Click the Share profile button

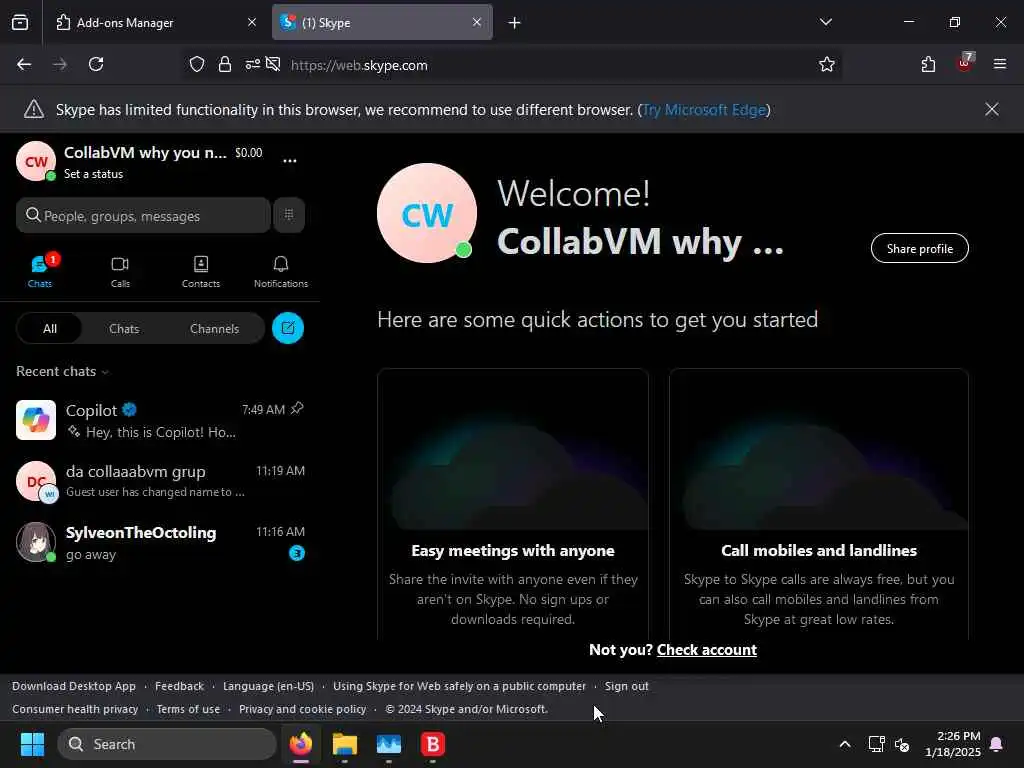click(920, 248)
